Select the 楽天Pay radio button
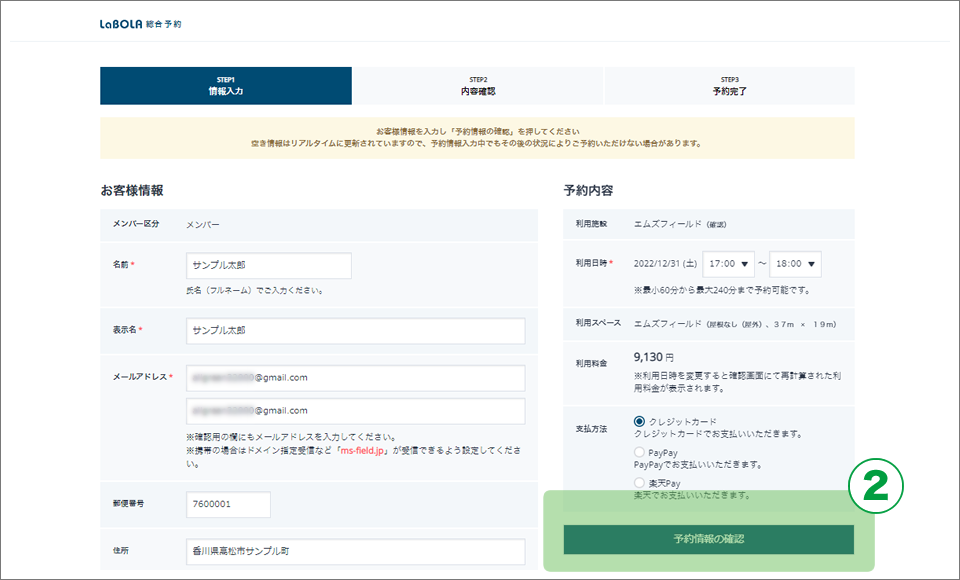 point(640,484)
